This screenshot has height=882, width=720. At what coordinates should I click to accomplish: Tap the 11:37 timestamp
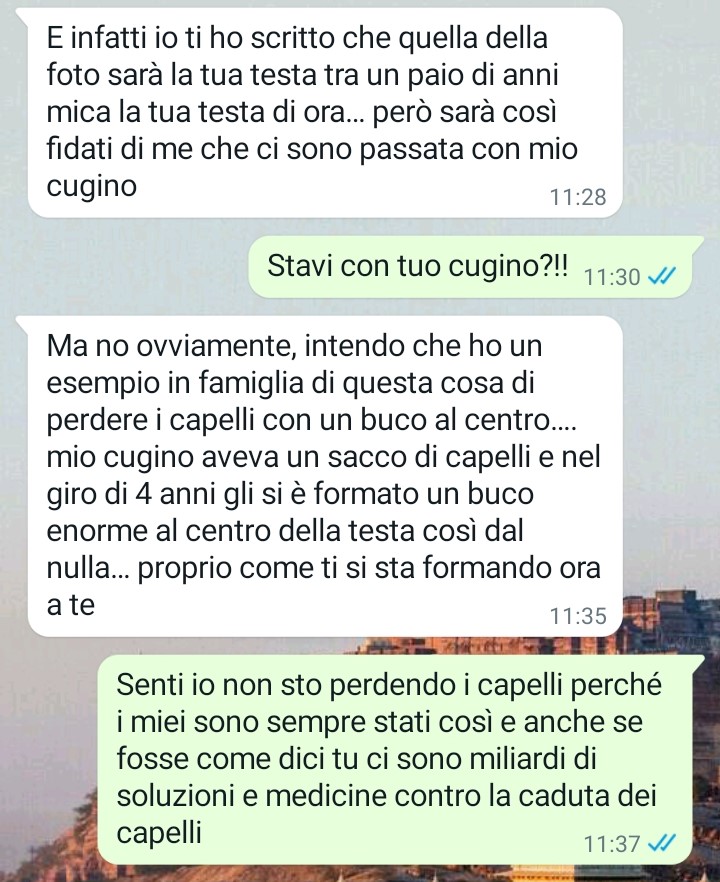coord(612,844)
